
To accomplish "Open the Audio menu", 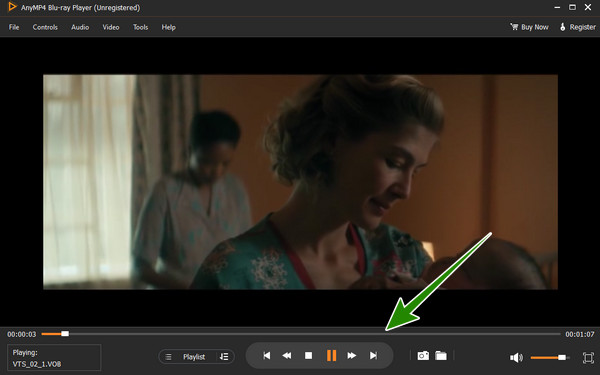I will [80, 27].
